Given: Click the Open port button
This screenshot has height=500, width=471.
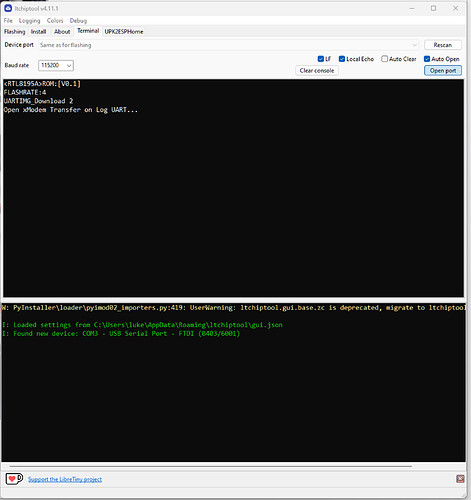Looking at the screenshot, I should (443, 71).
